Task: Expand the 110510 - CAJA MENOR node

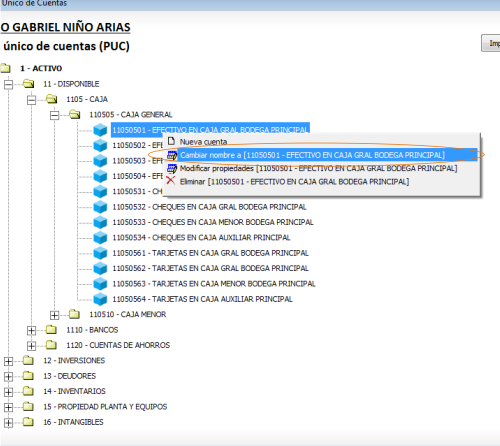Action: coord(54,315)
